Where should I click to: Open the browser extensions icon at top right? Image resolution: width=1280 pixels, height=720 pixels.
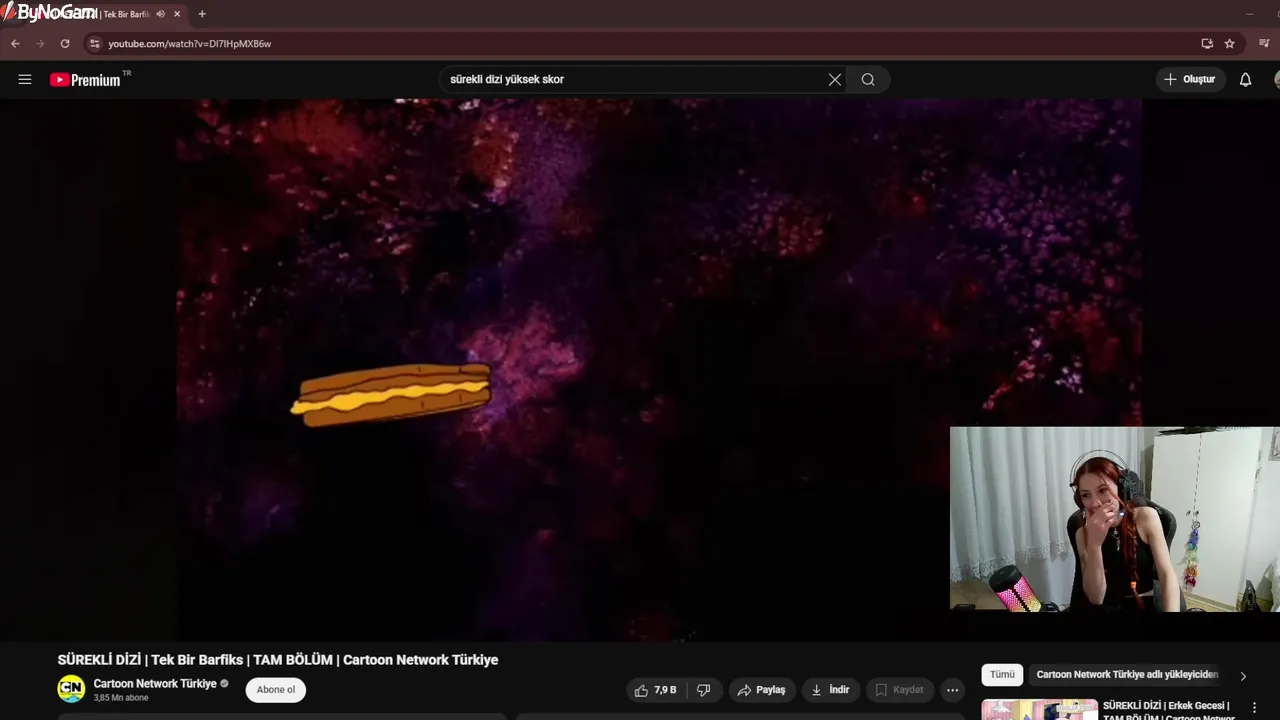(1264, 44)
